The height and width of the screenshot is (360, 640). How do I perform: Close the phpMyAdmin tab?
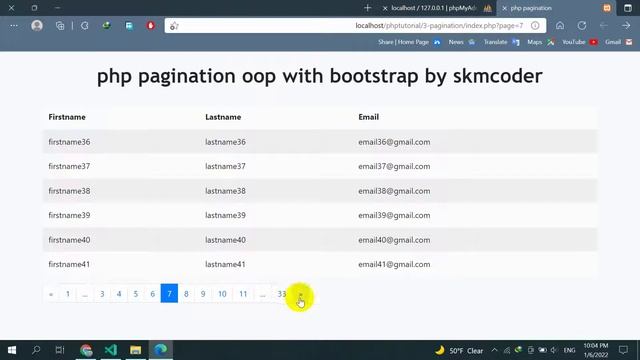point(385,8)
